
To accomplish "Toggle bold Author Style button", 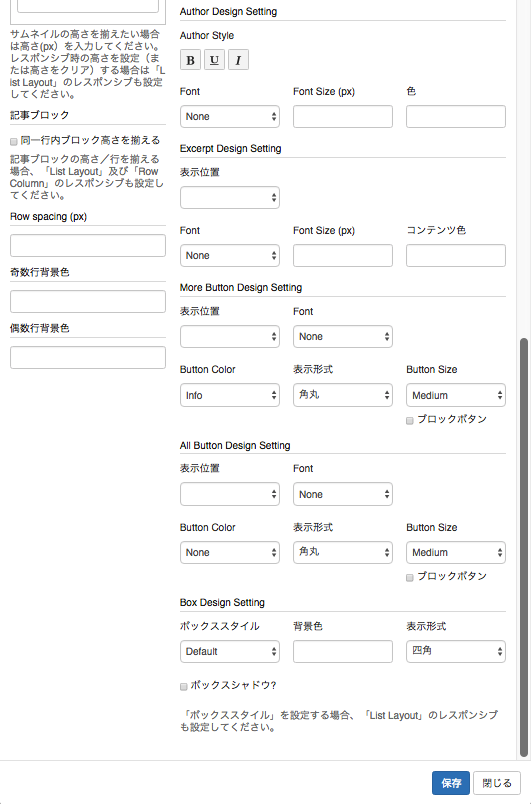I will tap(190, 60).
